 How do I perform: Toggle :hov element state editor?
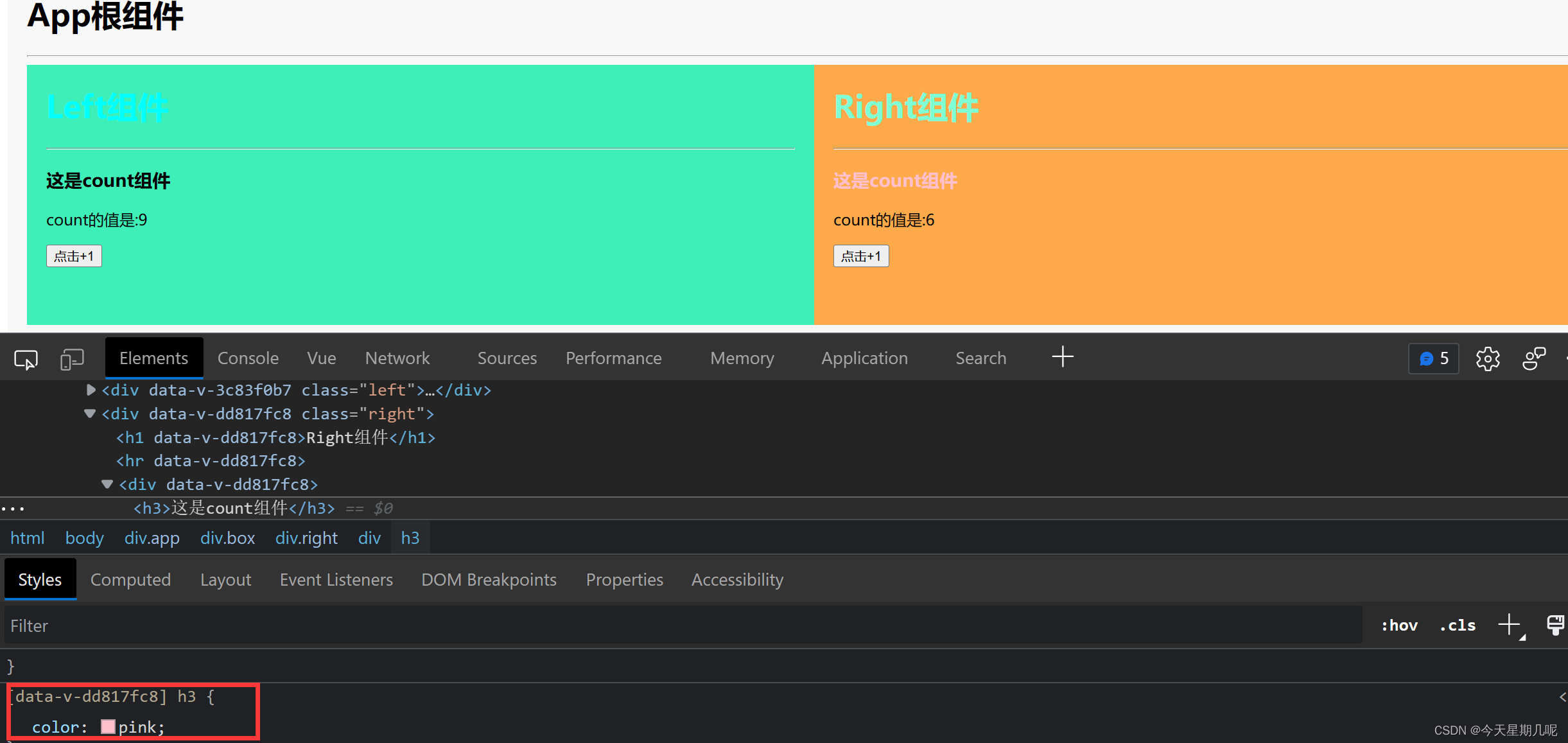1399,625
